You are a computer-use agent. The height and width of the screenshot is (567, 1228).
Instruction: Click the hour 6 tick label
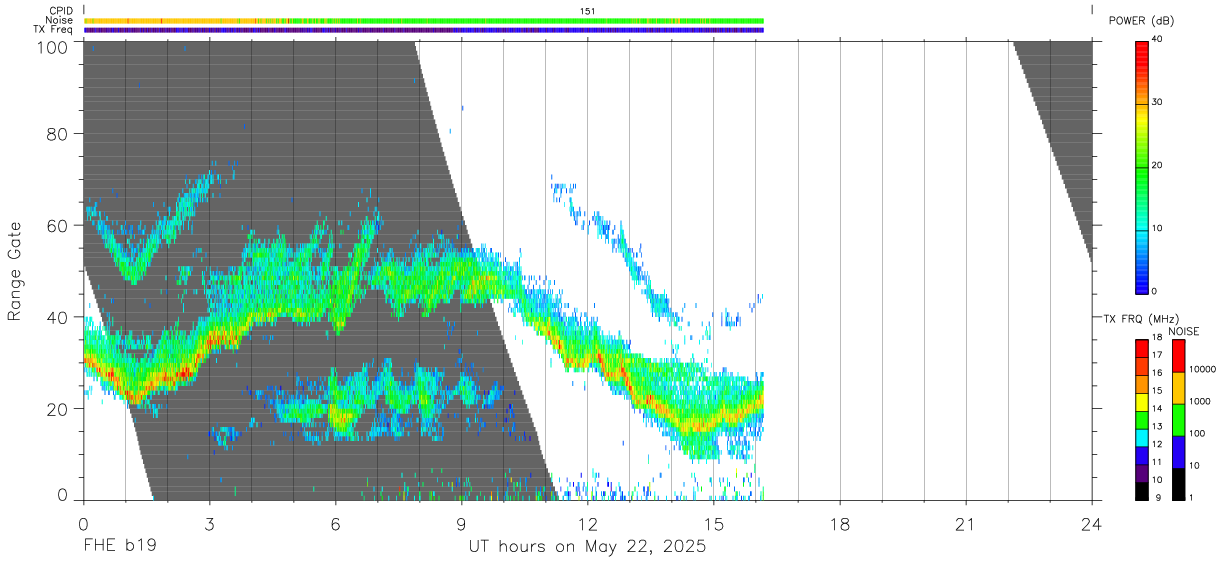(335, 524)
